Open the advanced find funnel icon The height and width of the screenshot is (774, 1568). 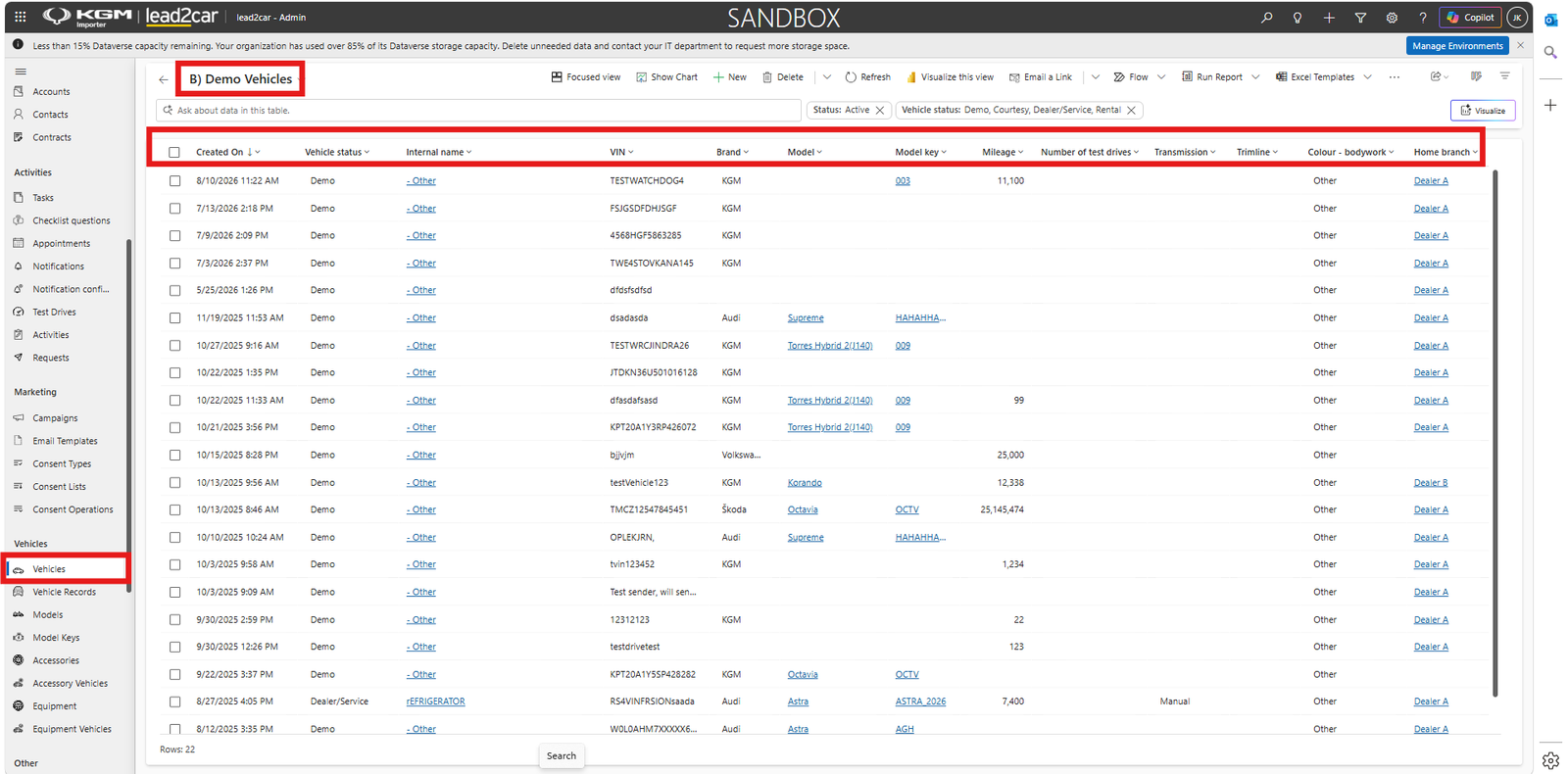[x=1360, y=18]
